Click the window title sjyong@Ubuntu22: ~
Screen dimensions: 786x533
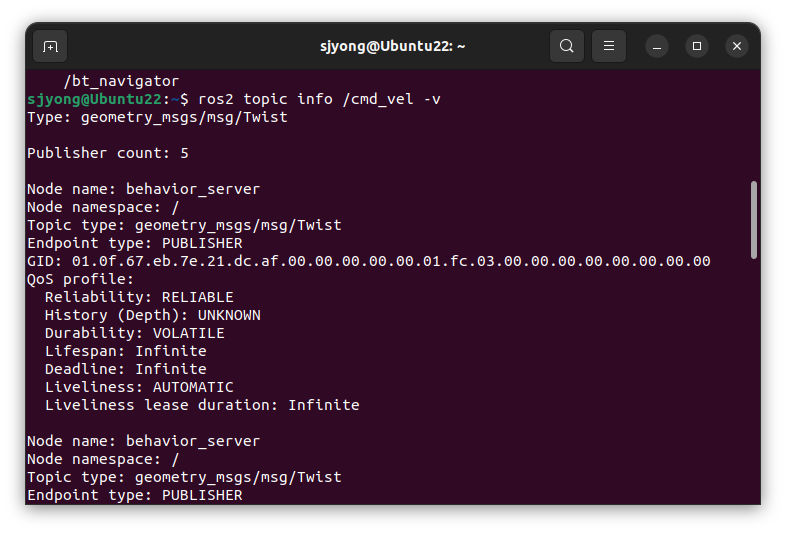(x=392, y=47)
